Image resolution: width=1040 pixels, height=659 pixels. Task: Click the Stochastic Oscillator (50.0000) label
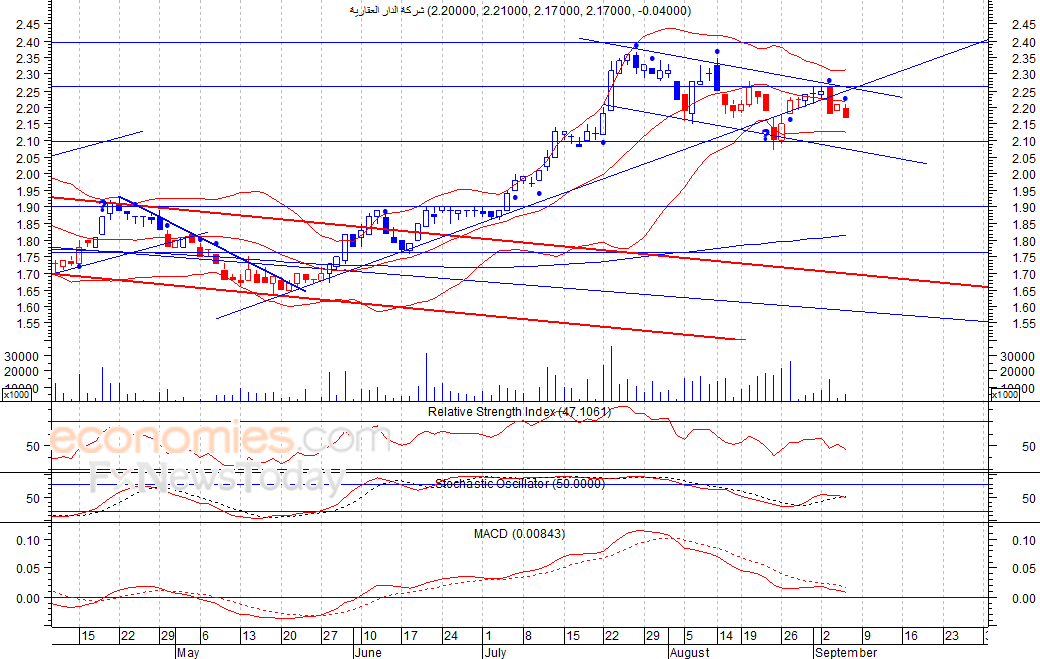pyautogui.click(x=520, y=484)
